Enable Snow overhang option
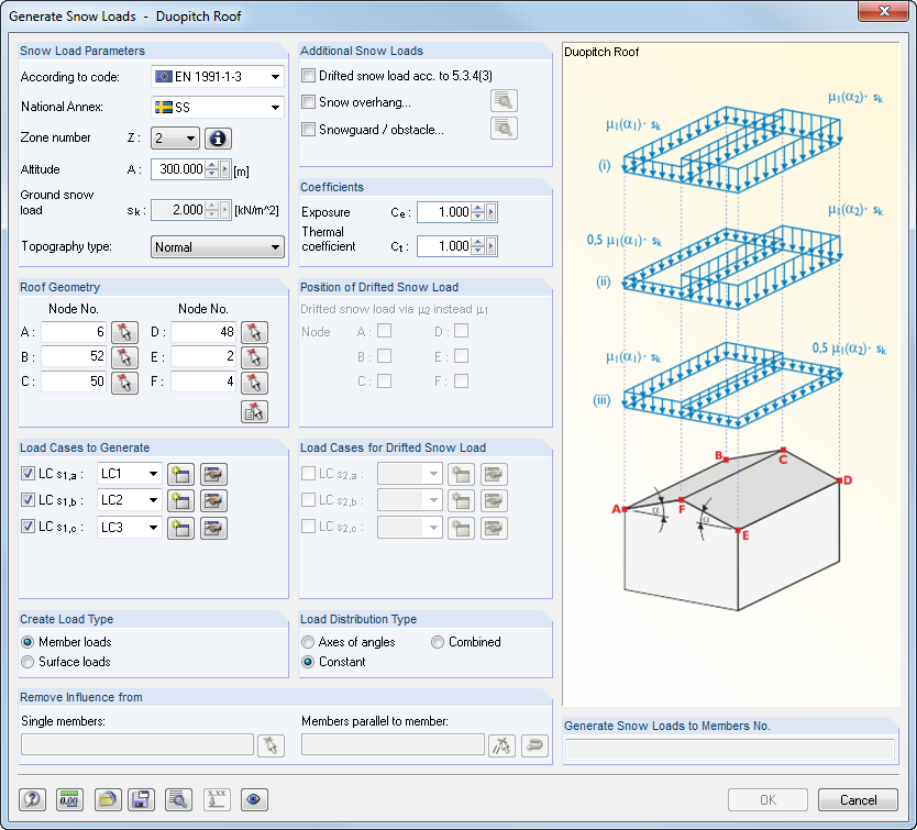The width and height of the screenshot is (917, 830). (x=308, y=102)
